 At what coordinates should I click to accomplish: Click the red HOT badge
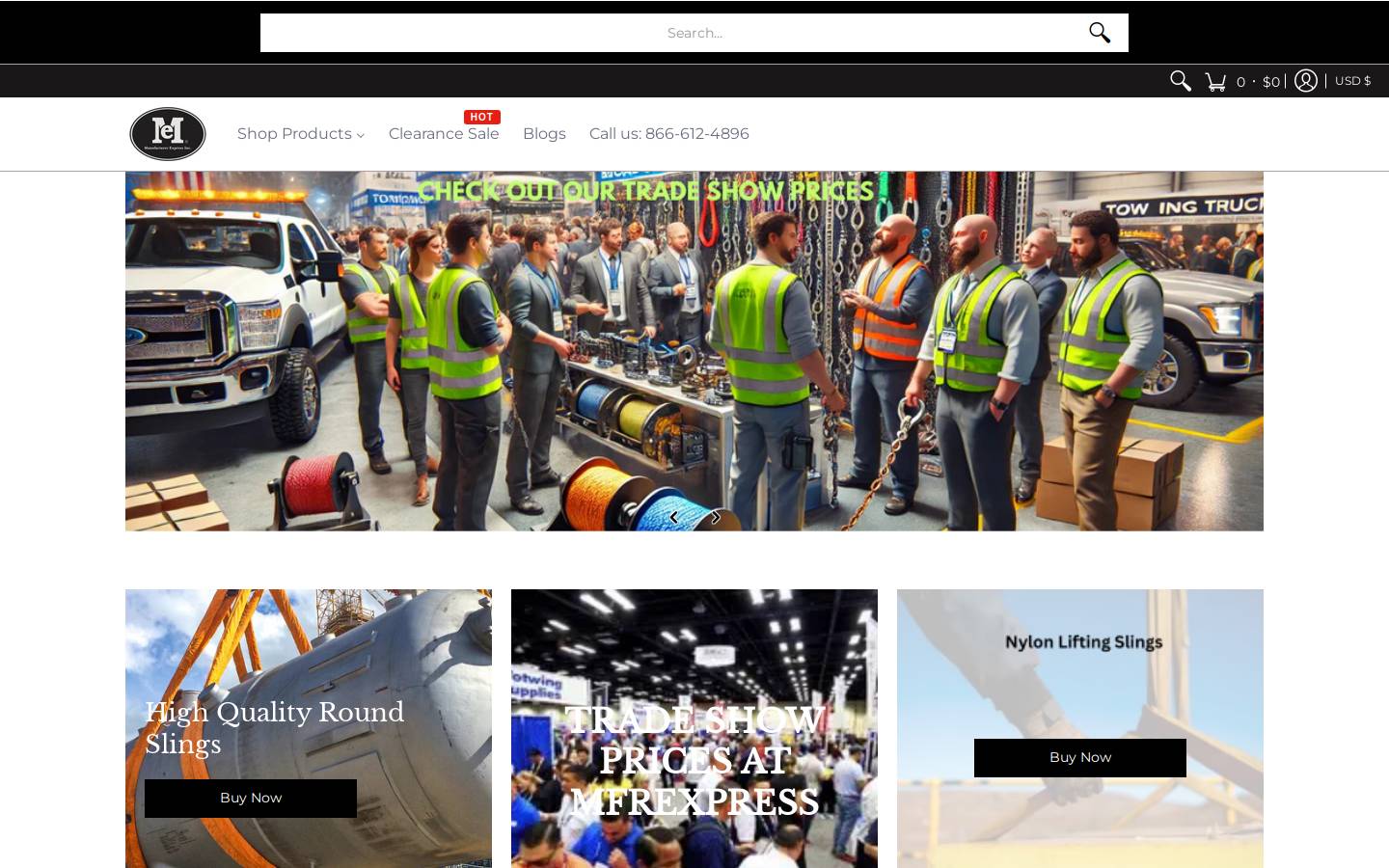pyautogui.click(x=482, y=117)
